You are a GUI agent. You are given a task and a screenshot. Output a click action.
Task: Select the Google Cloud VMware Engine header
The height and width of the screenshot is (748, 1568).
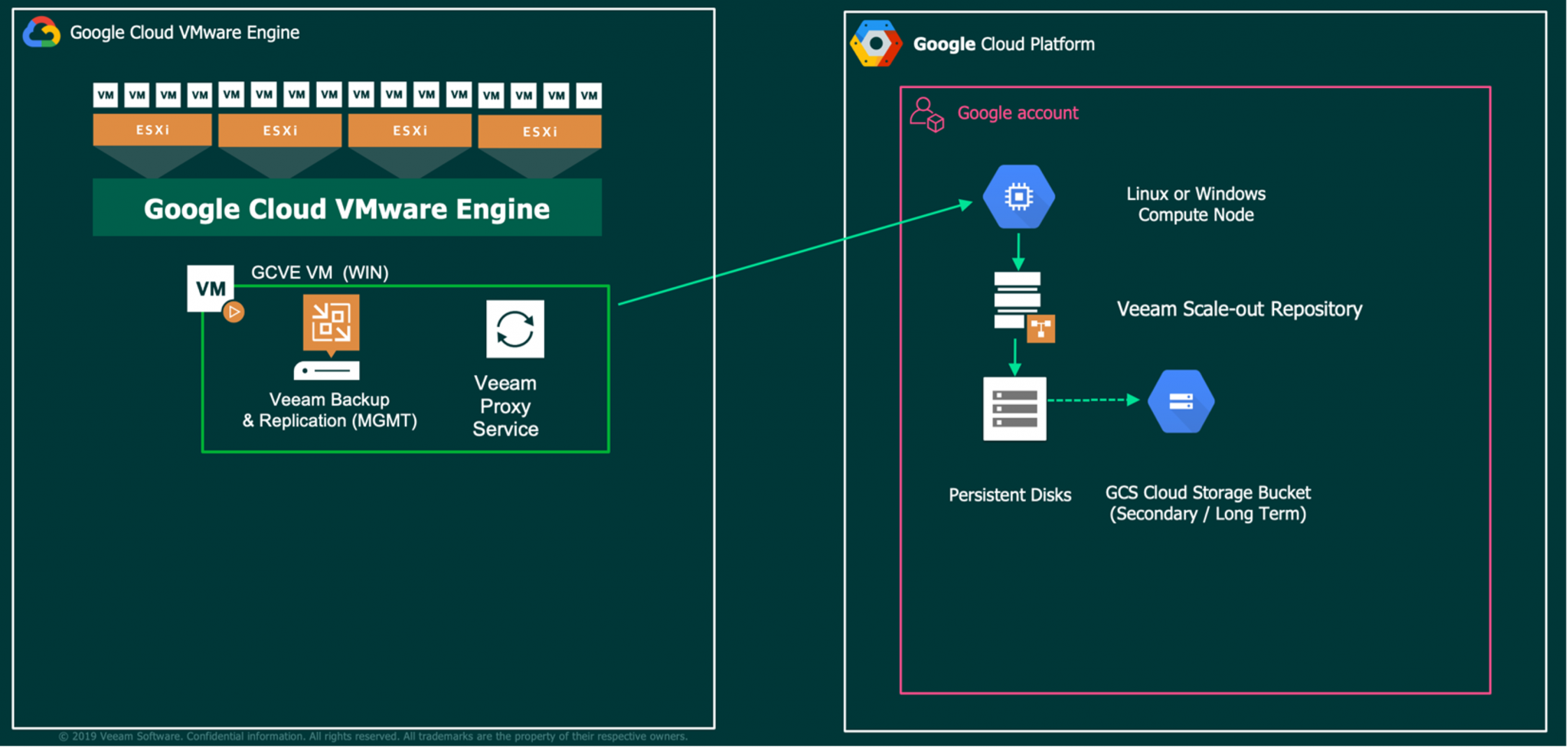tap(184, 32)
